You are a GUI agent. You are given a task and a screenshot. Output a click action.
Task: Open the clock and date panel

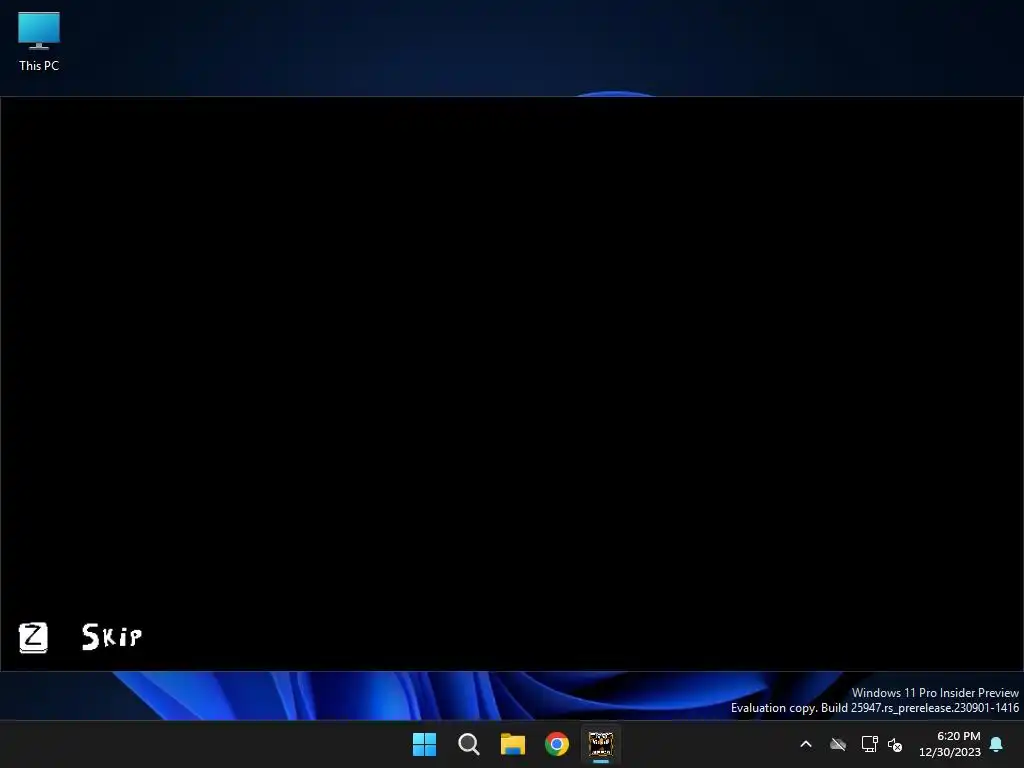pos(950,744)
